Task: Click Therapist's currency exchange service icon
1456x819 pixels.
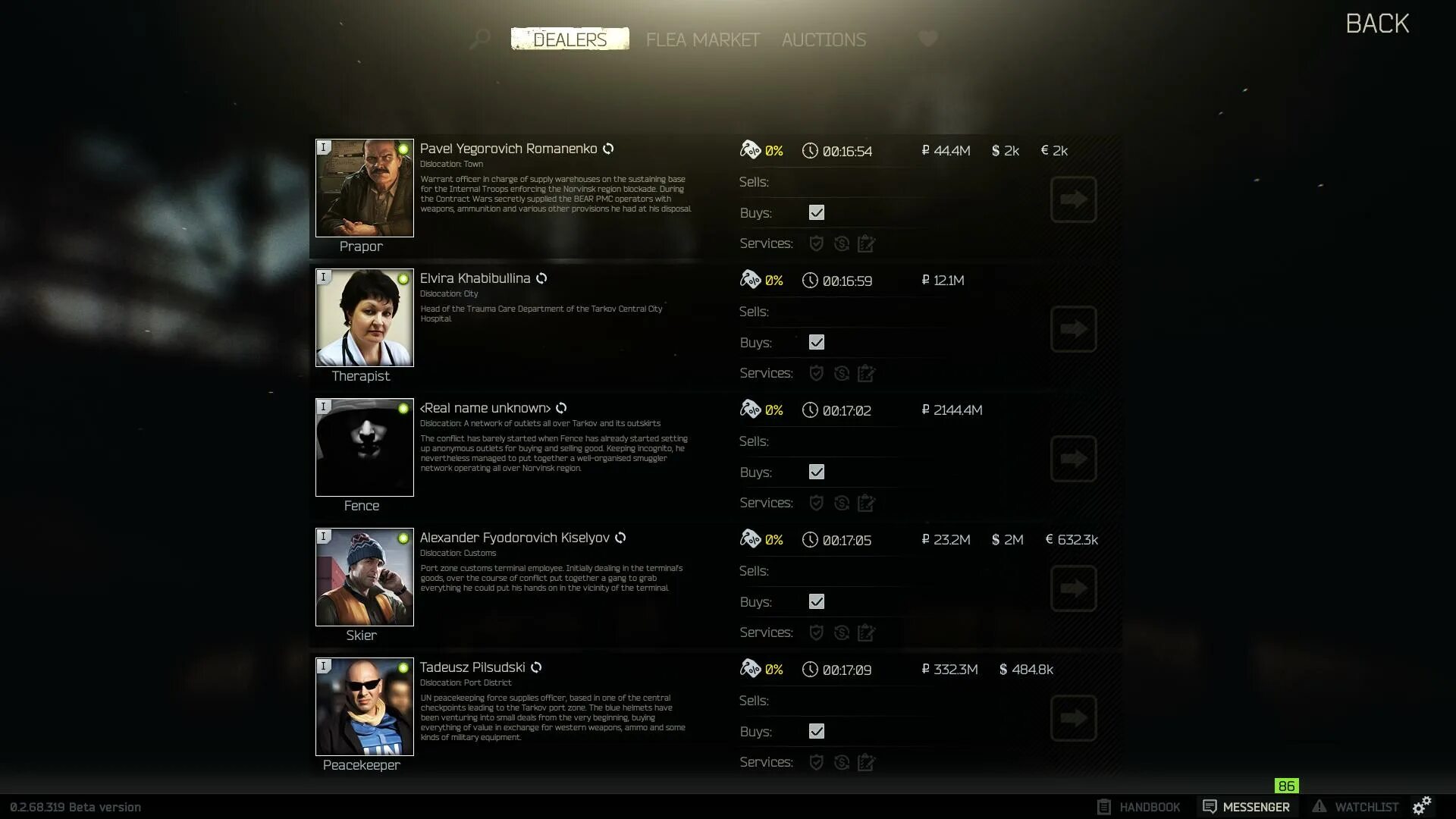Action: pyautogui.click(x=841, y=373)
